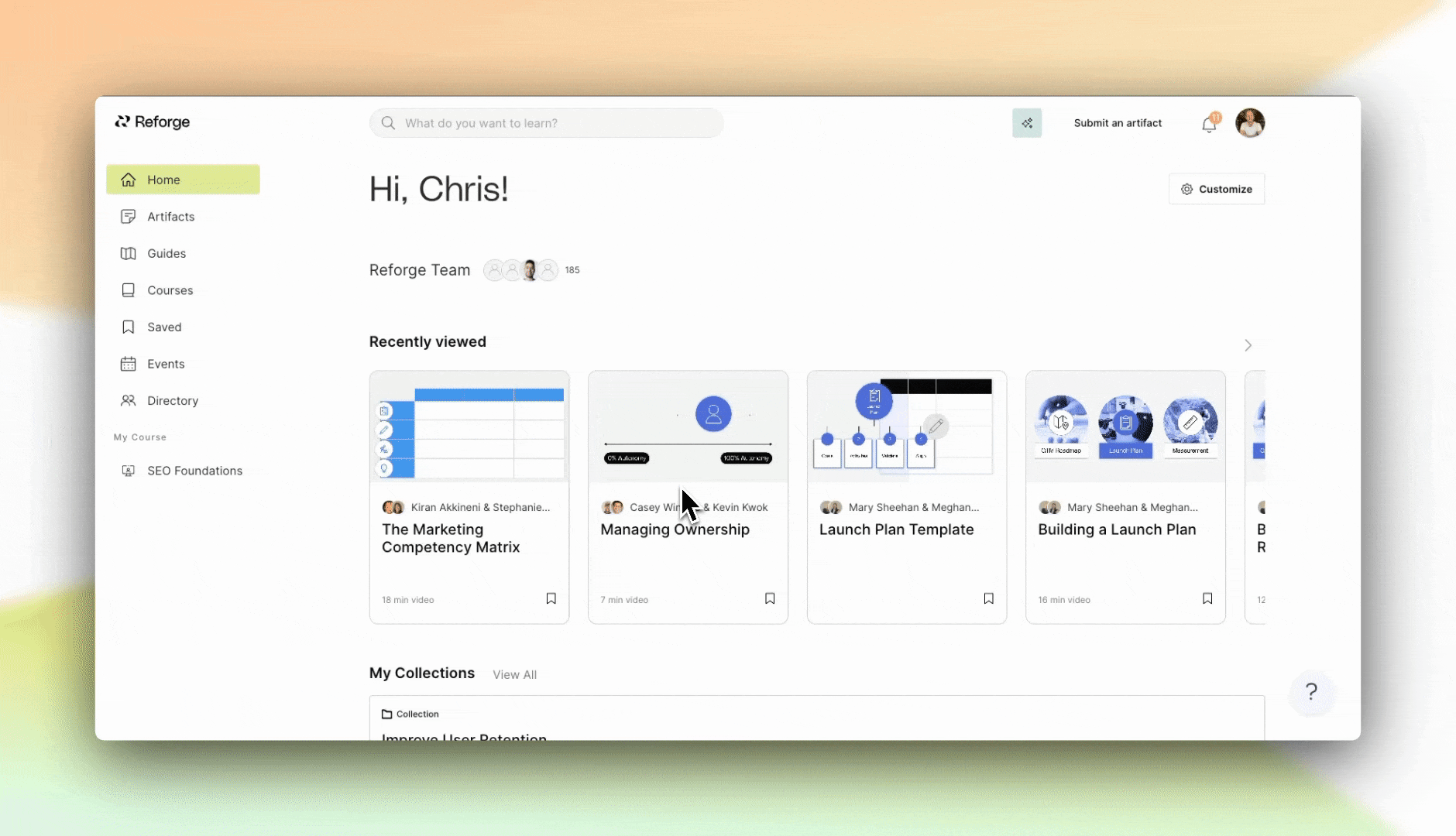The image size is (1456, 836).
Task: Open Launch Plan Template thumbnail
Action: (907, 427)
